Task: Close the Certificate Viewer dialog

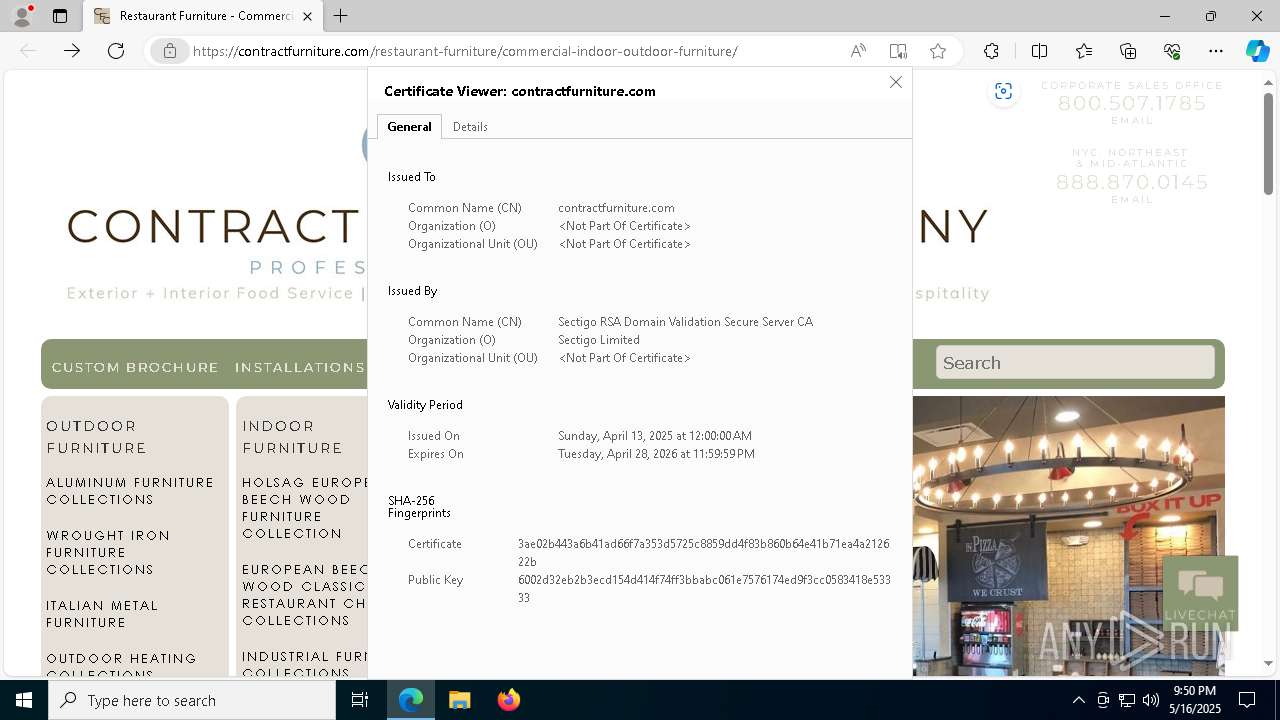Action: 896,82
